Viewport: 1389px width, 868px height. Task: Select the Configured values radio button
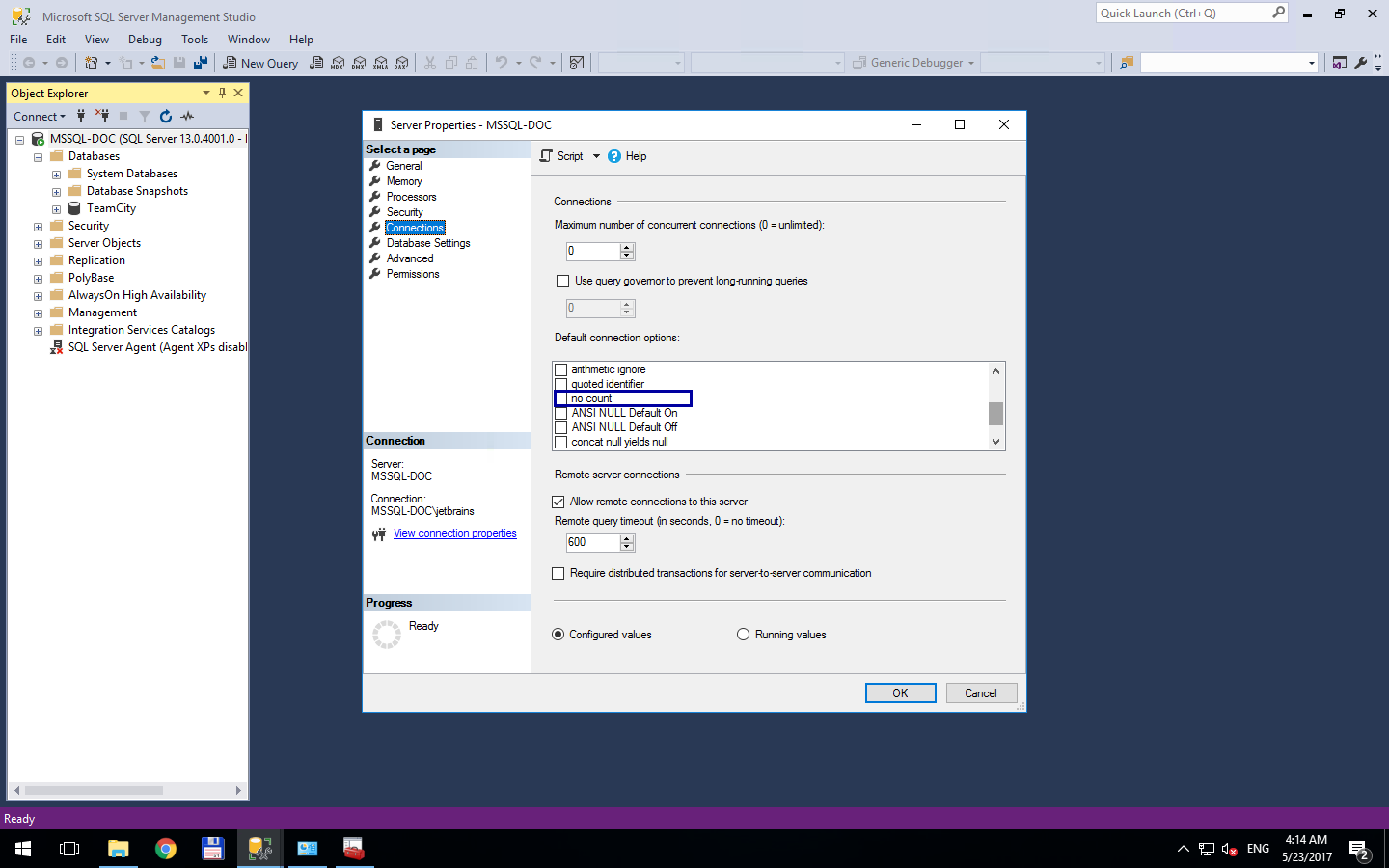[x=558, y=635]
